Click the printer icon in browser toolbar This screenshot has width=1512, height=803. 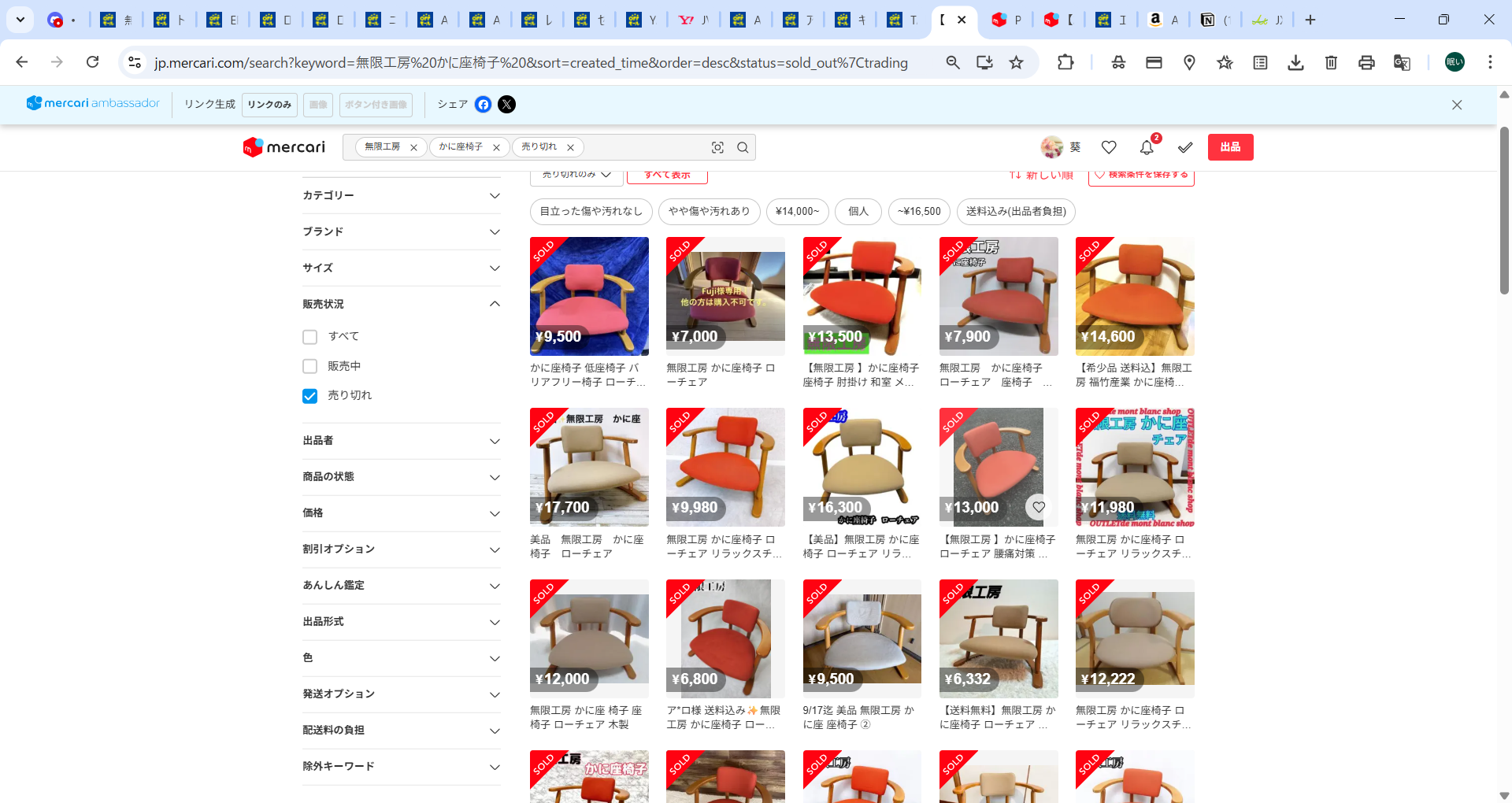pyautogui.click(x=1366, y=62)
